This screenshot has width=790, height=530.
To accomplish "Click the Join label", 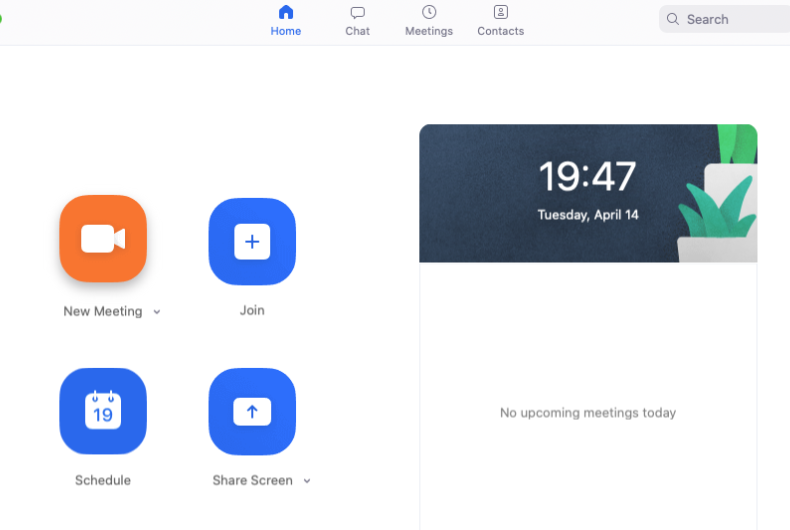I will tap(252, 310).
